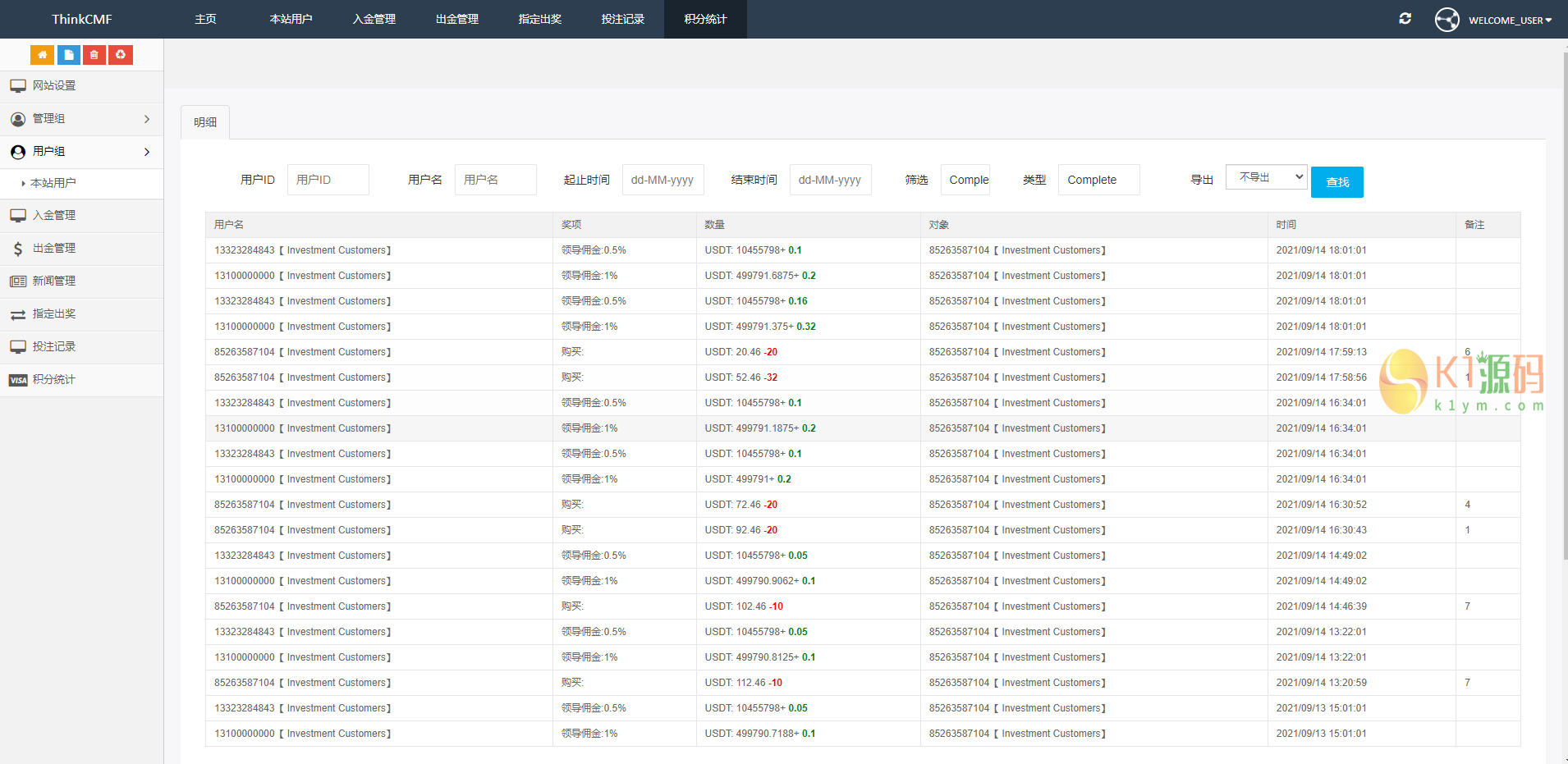Click the orange home icon button
This screenshot has height=764, width=1568.
pos(42,55)
